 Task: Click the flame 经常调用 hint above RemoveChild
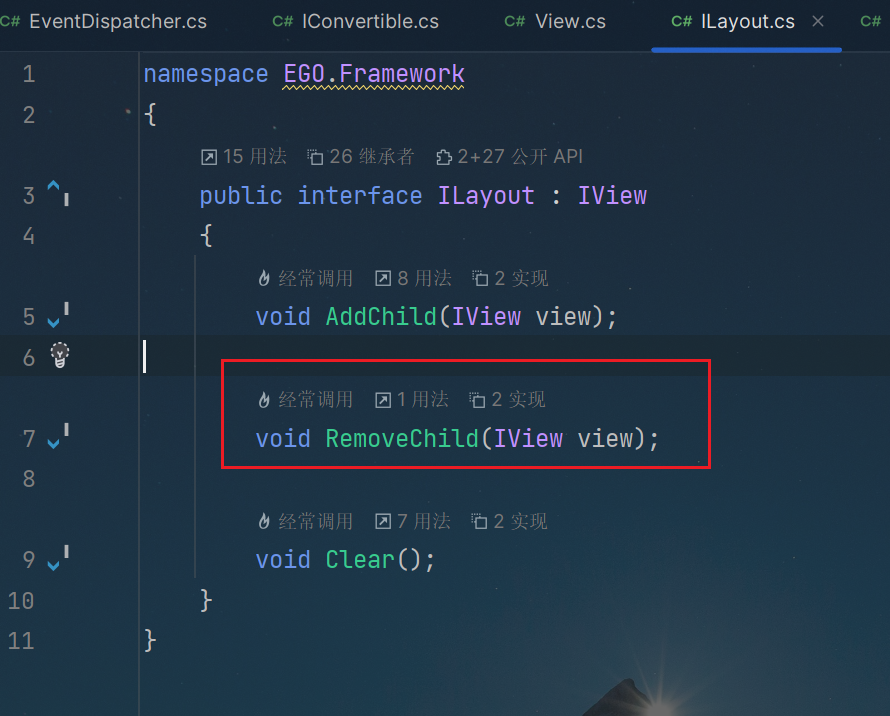305,400
